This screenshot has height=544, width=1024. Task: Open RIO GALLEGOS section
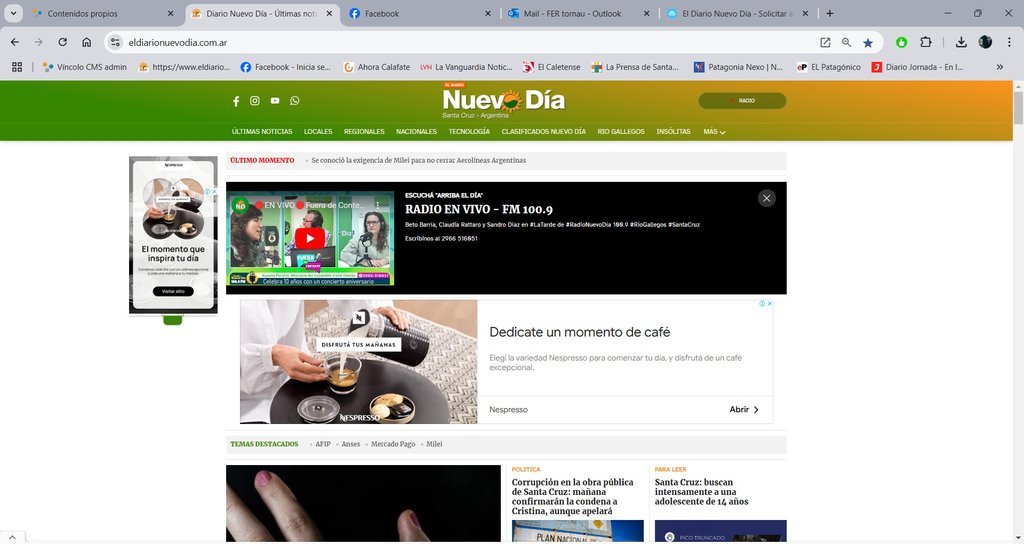coord(620,132)
